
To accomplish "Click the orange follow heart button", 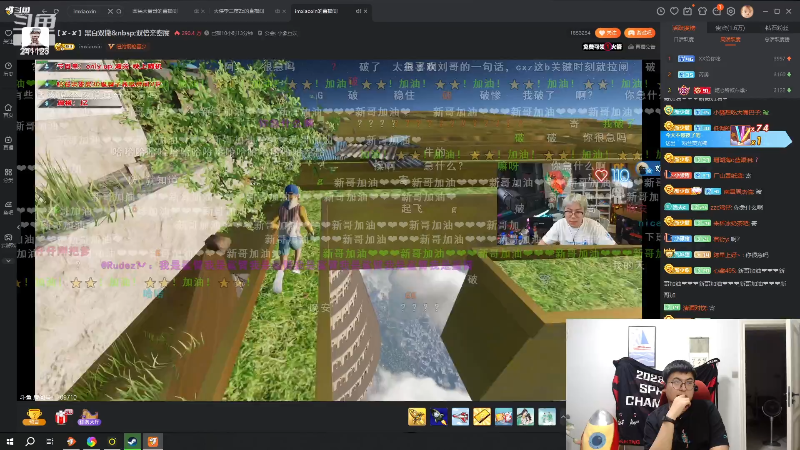I will (608, 33).
